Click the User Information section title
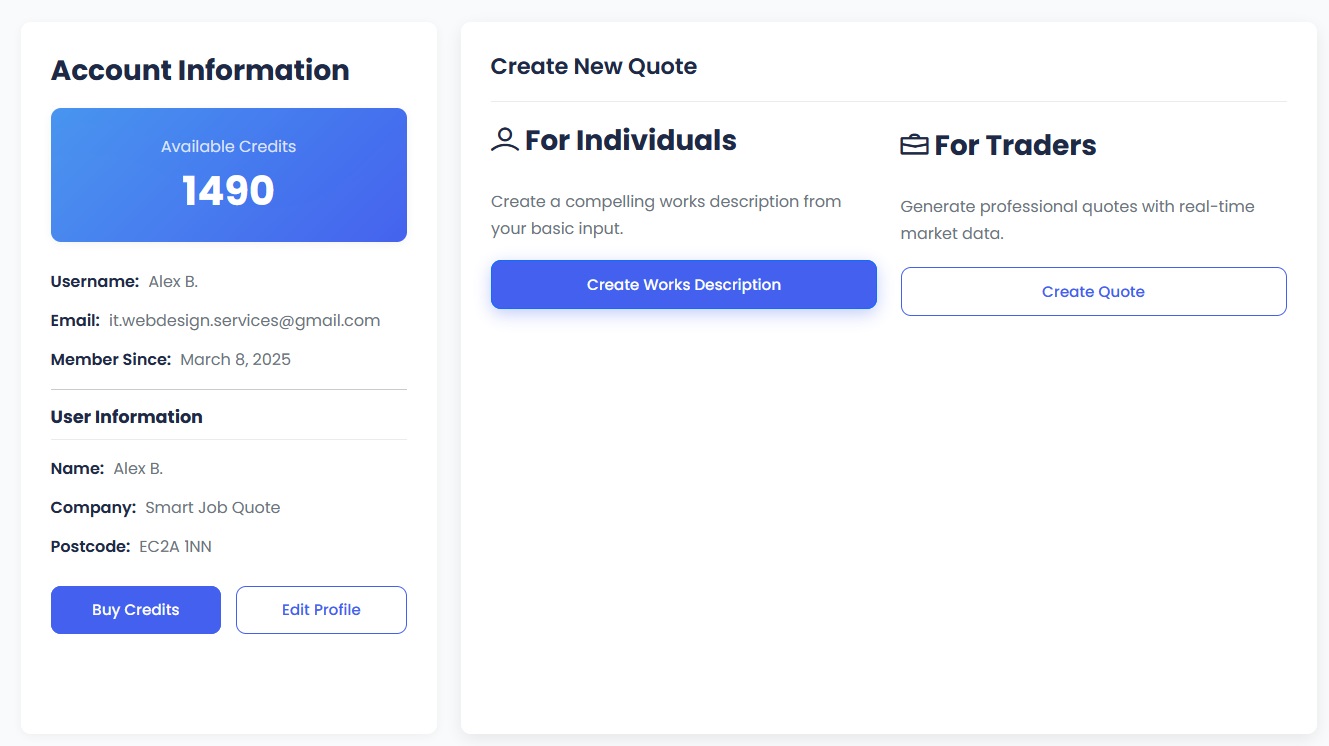Viewport: 1329px width, 746px height. tap(127, 417)
